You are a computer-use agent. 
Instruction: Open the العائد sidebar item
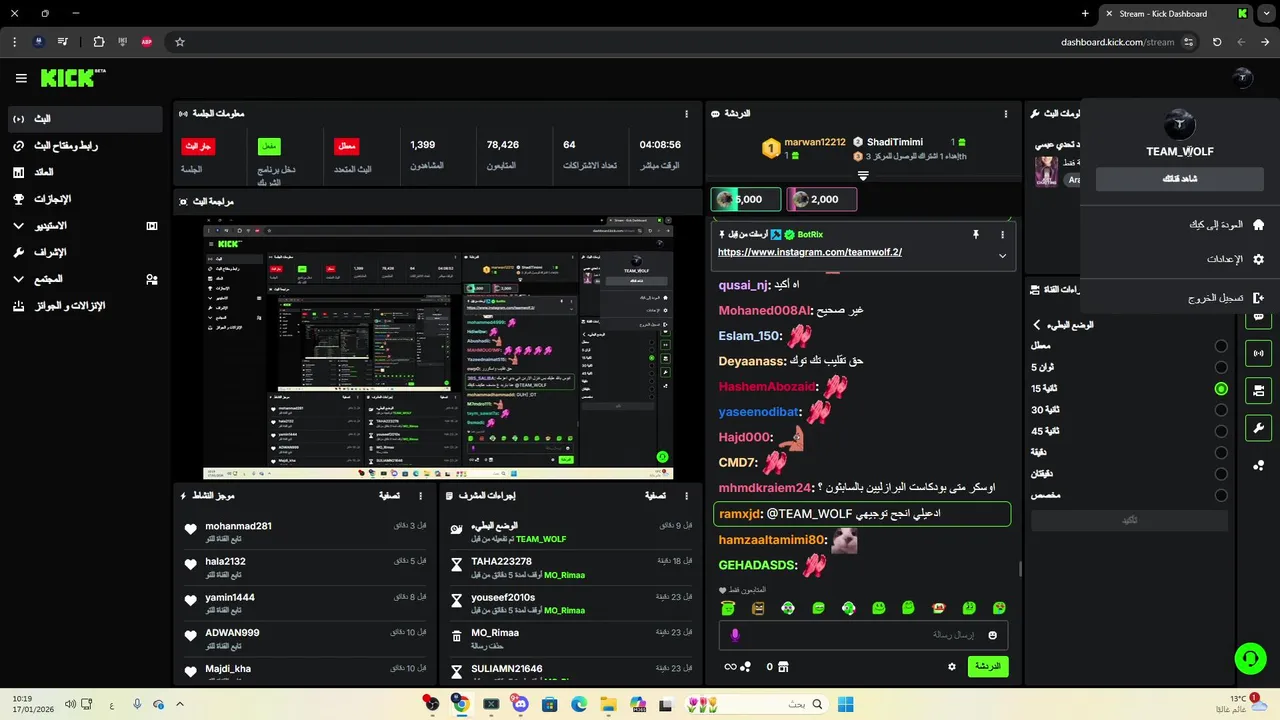85,172
